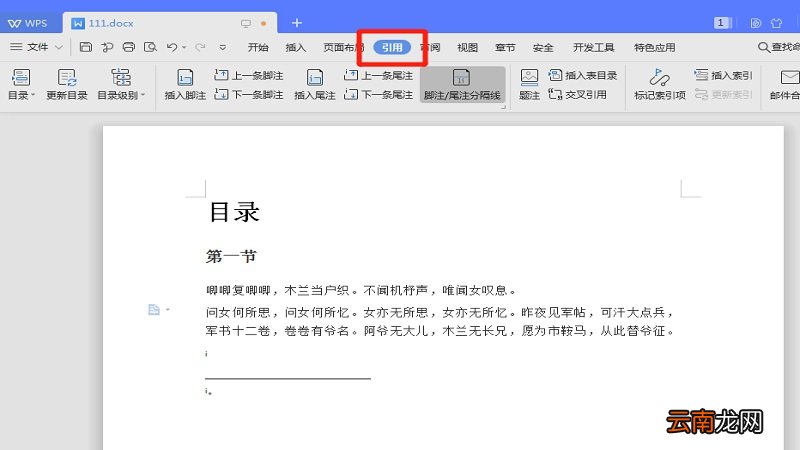Go to 下一条脚注
Screen dimensions: 800x450
pos(248,94)
